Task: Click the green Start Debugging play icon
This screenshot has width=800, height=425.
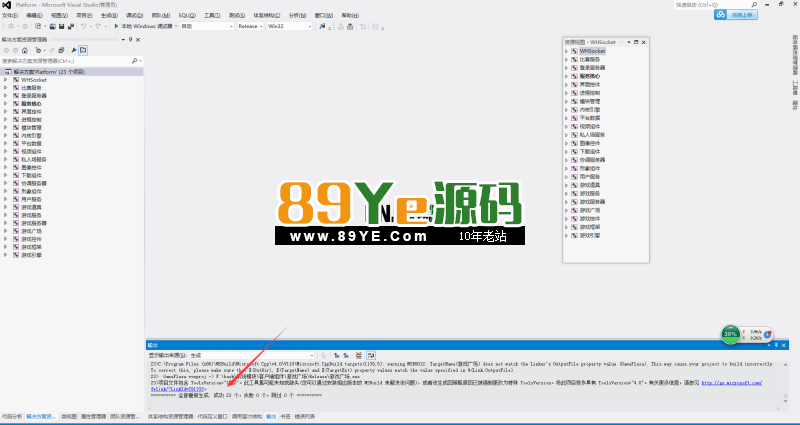Action: pyautogui.click(x=117, y=26)
